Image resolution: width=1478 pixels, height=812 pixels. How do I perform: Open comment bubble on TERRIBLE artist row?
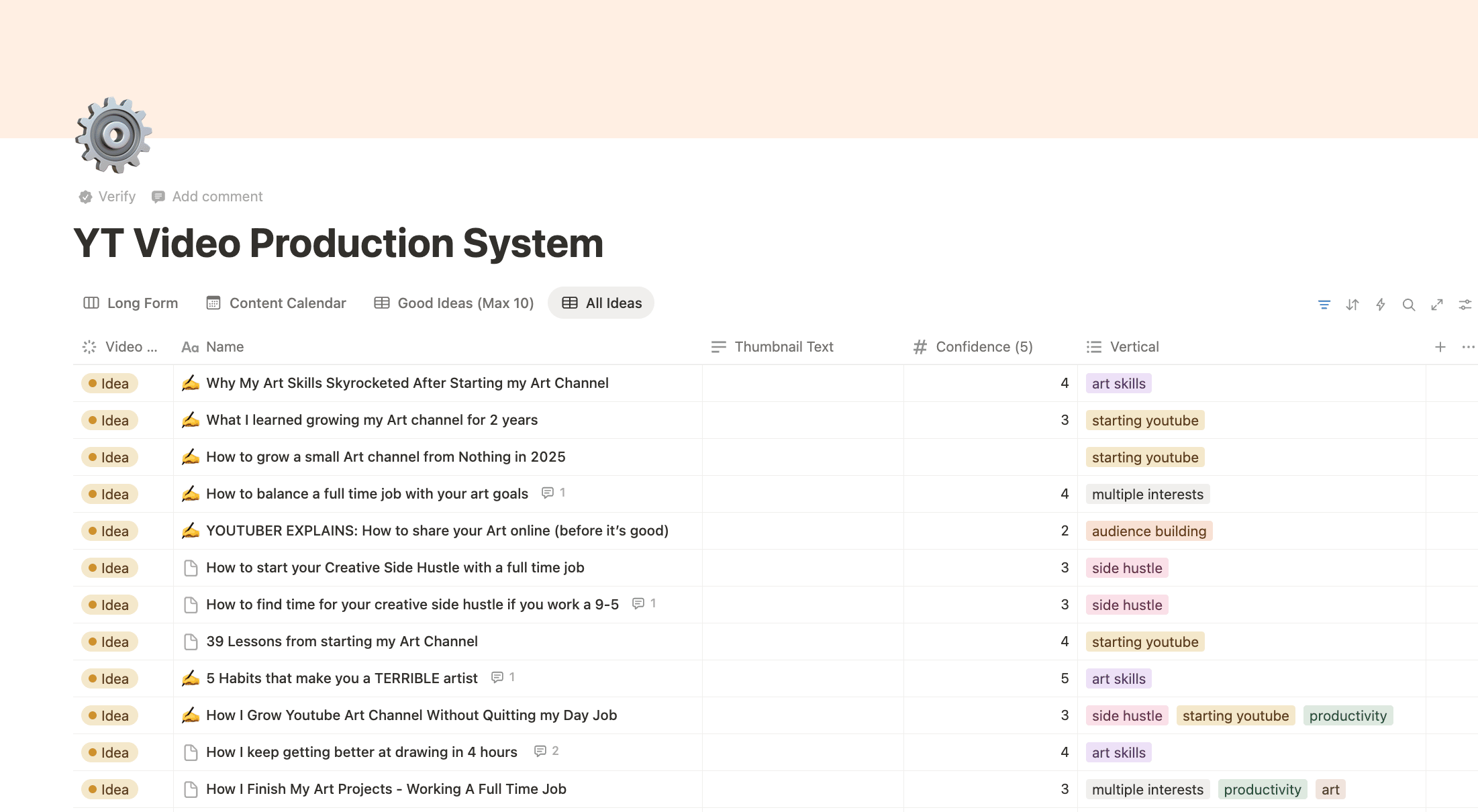497,677
